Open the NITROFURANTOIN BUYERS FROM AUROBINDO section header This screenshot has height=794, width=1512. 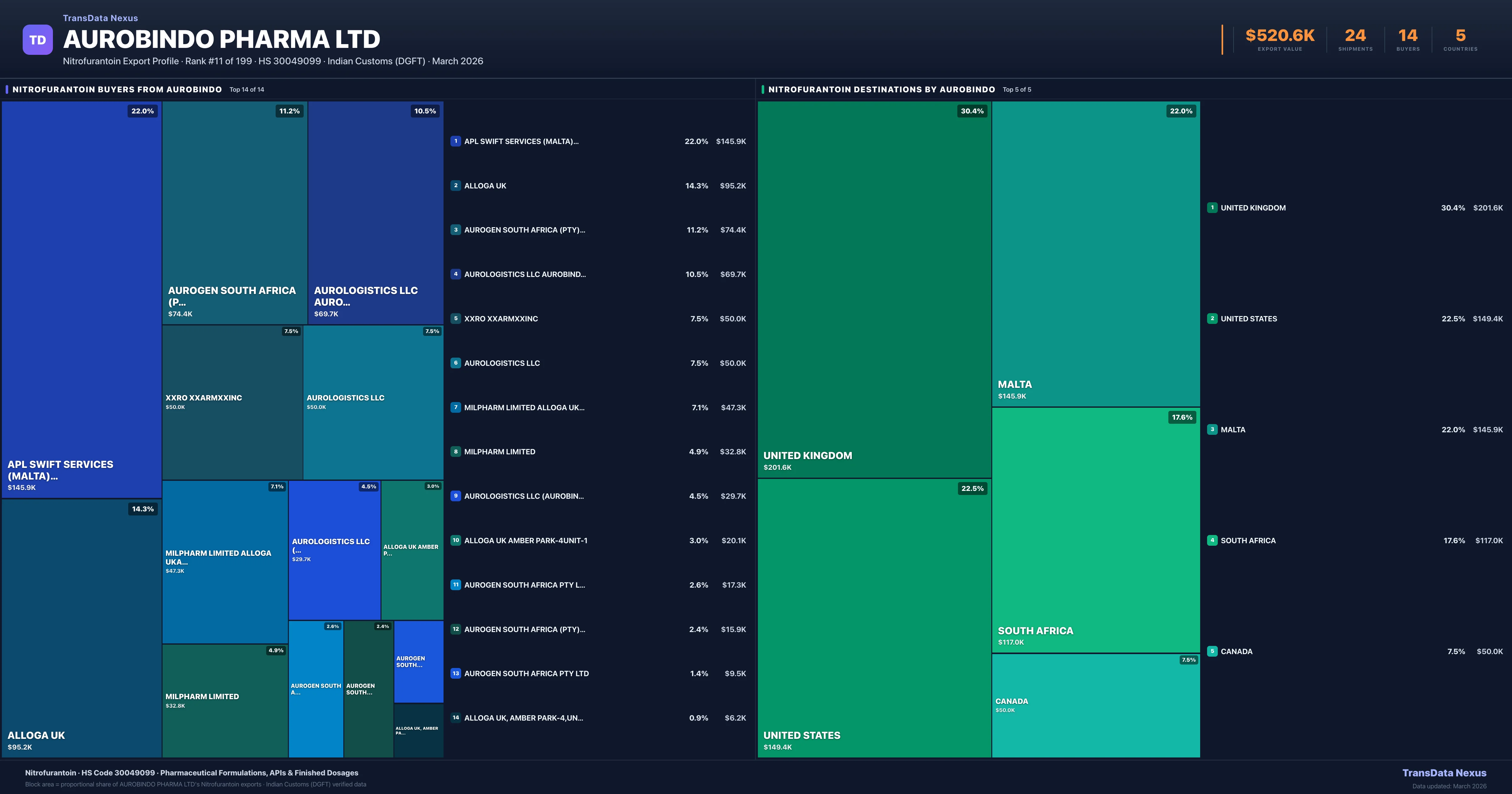(x=117, y=89)
